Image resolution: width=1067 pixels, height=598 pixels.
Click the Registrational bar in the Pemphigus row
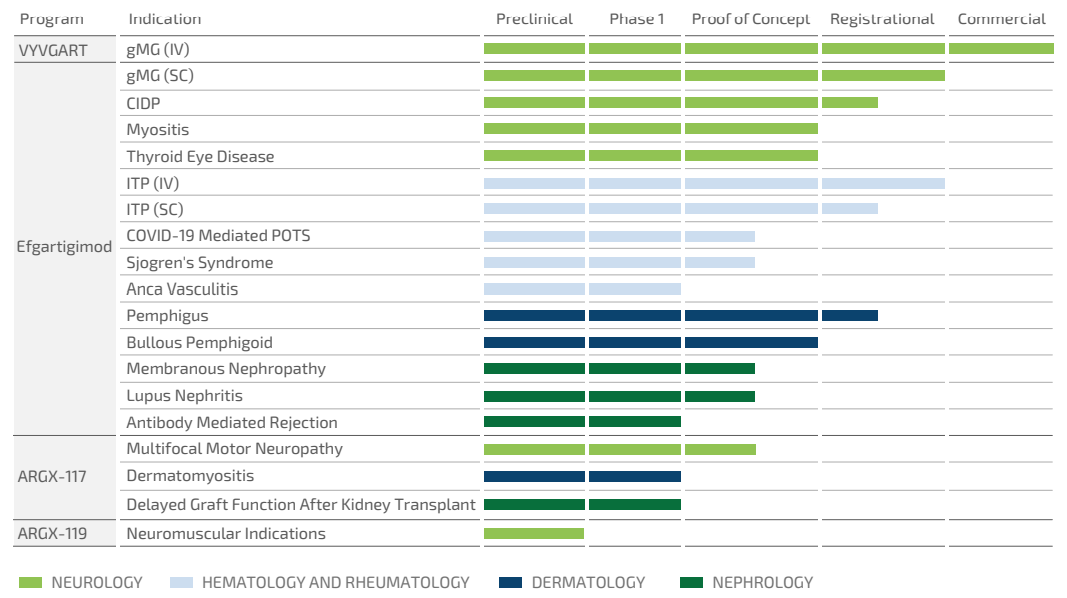(x=850, y=316)
